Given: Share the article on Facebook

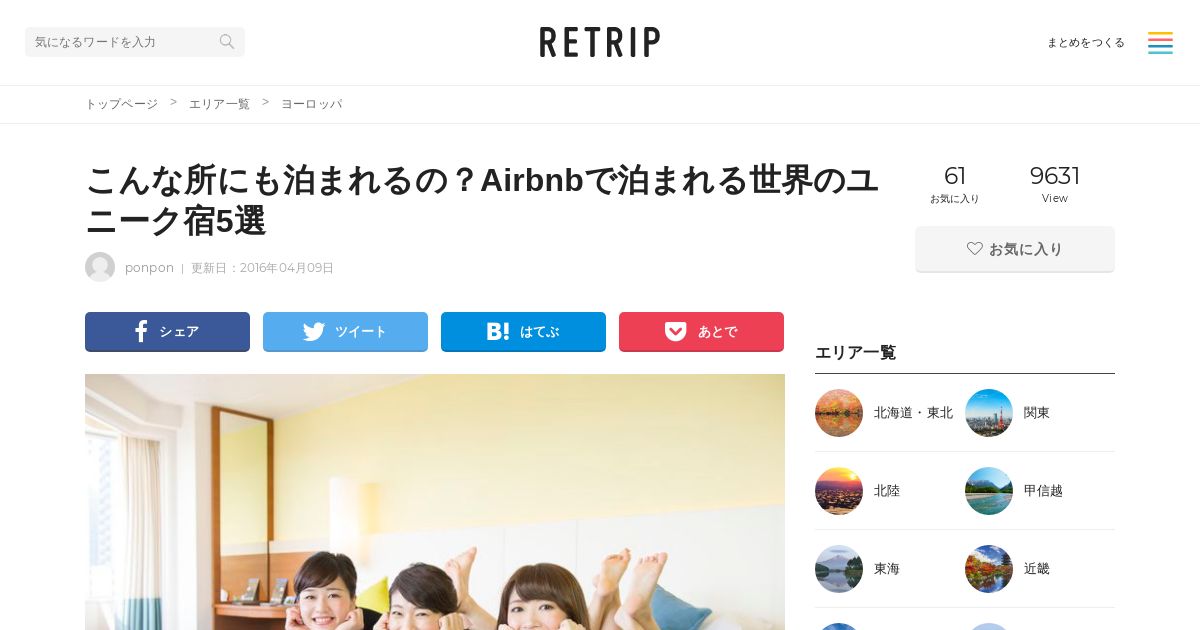Looking at the screenshot, I should 167,332.
